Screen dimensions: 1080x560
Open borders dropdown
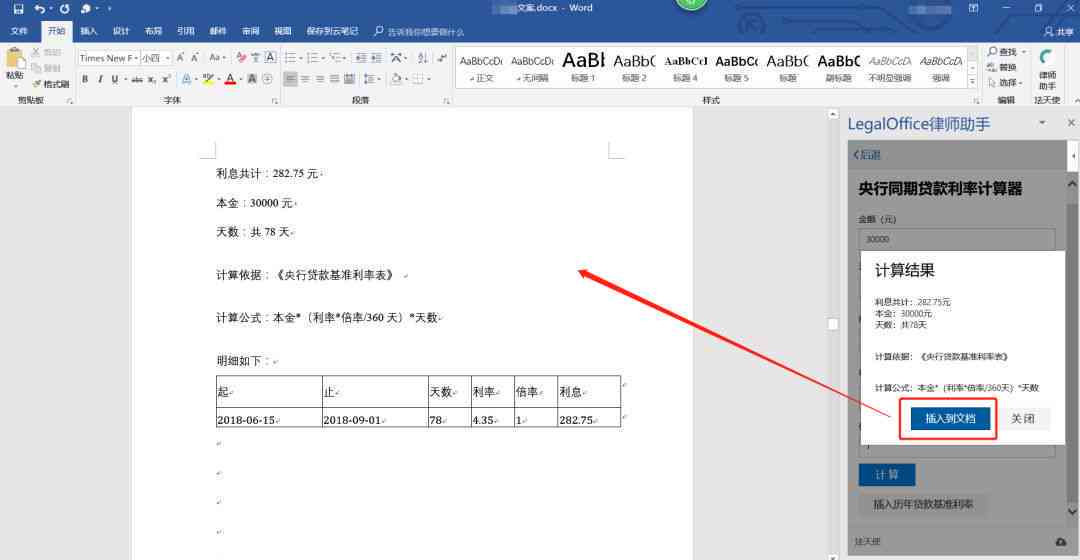428,79
